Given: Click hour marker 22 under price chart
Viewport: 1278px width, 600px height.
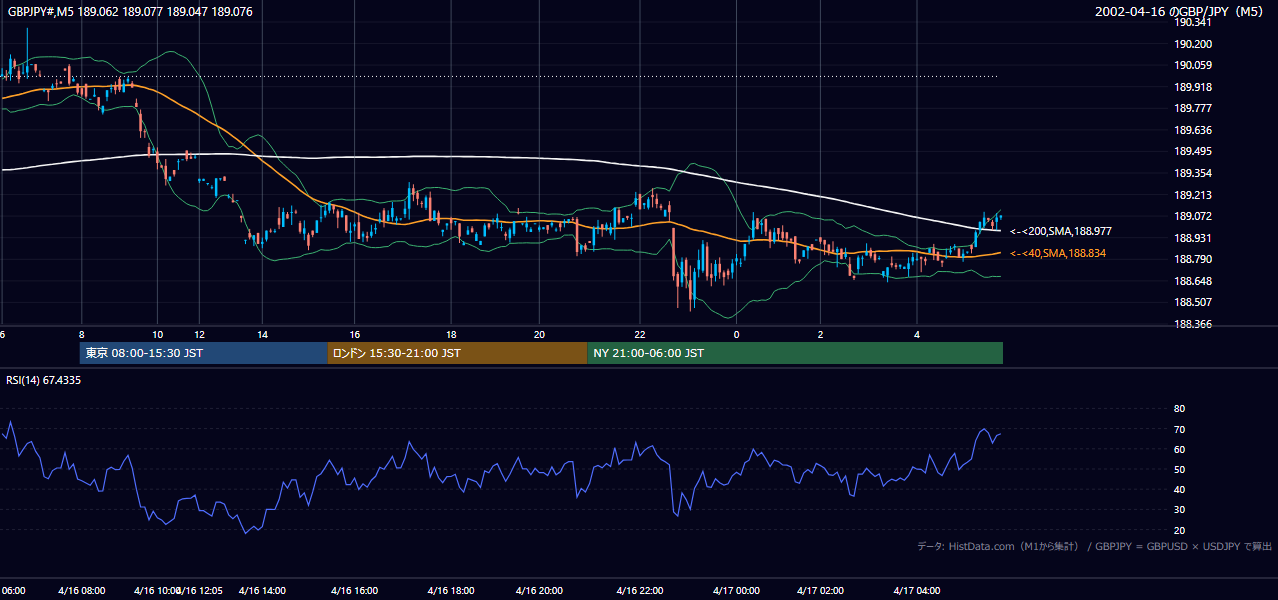Looking at the screenshot, I should coord(640,334).
